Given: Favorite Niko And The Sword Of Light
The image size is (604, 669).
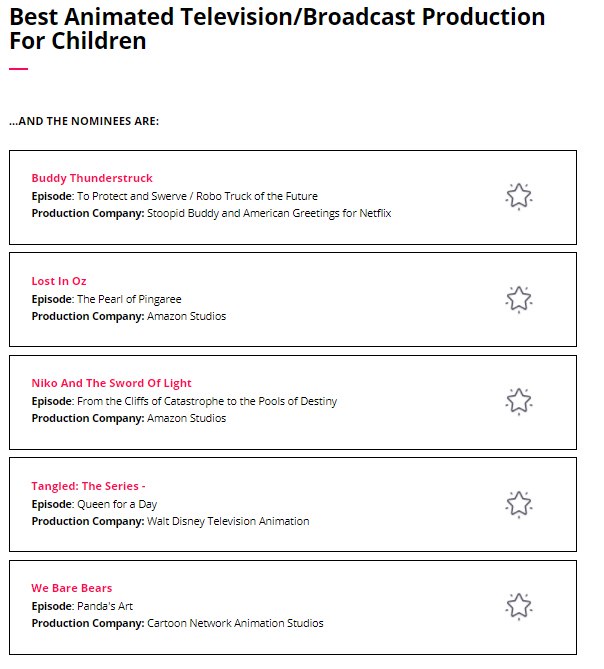Looking at the screenshot, I should click(518, 401).
